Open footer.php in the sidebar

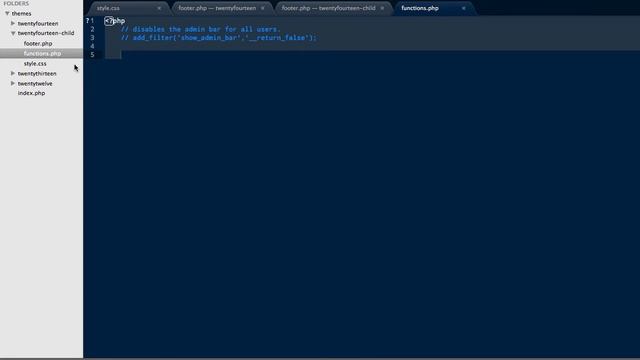[38, 43]
